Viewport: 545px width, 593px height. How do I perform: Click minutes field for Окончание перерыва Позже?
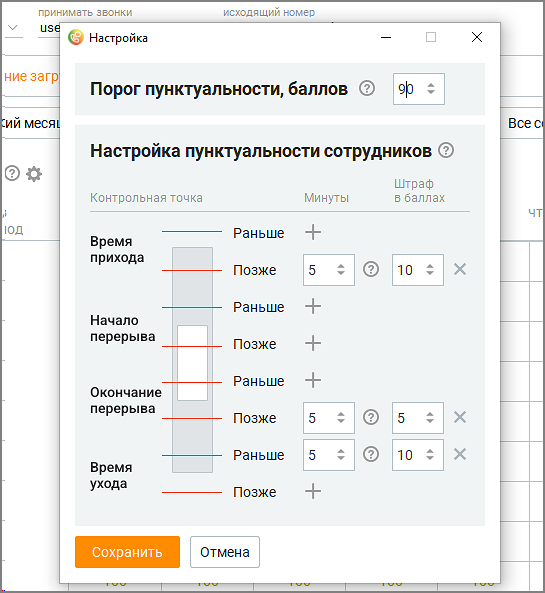click(329, 418)
